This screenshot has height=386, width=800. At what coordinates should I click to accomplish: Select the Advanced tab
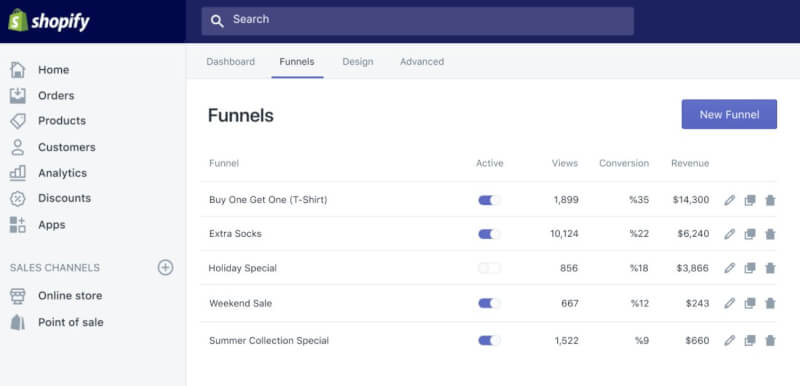422,62
